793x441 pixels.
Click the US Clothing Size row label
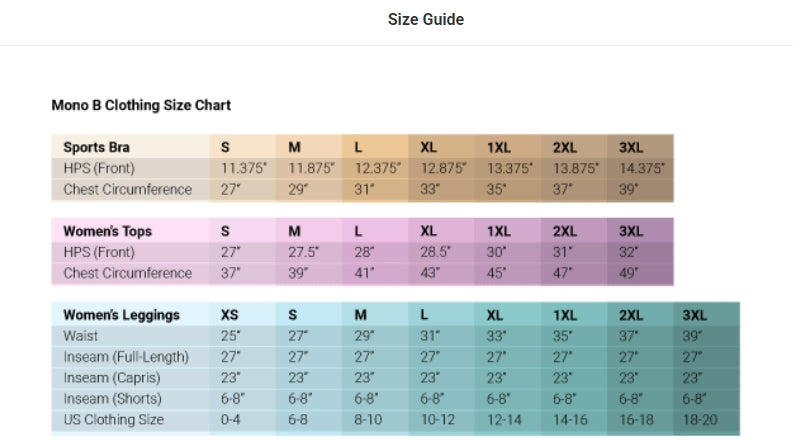tap(113, 420)
